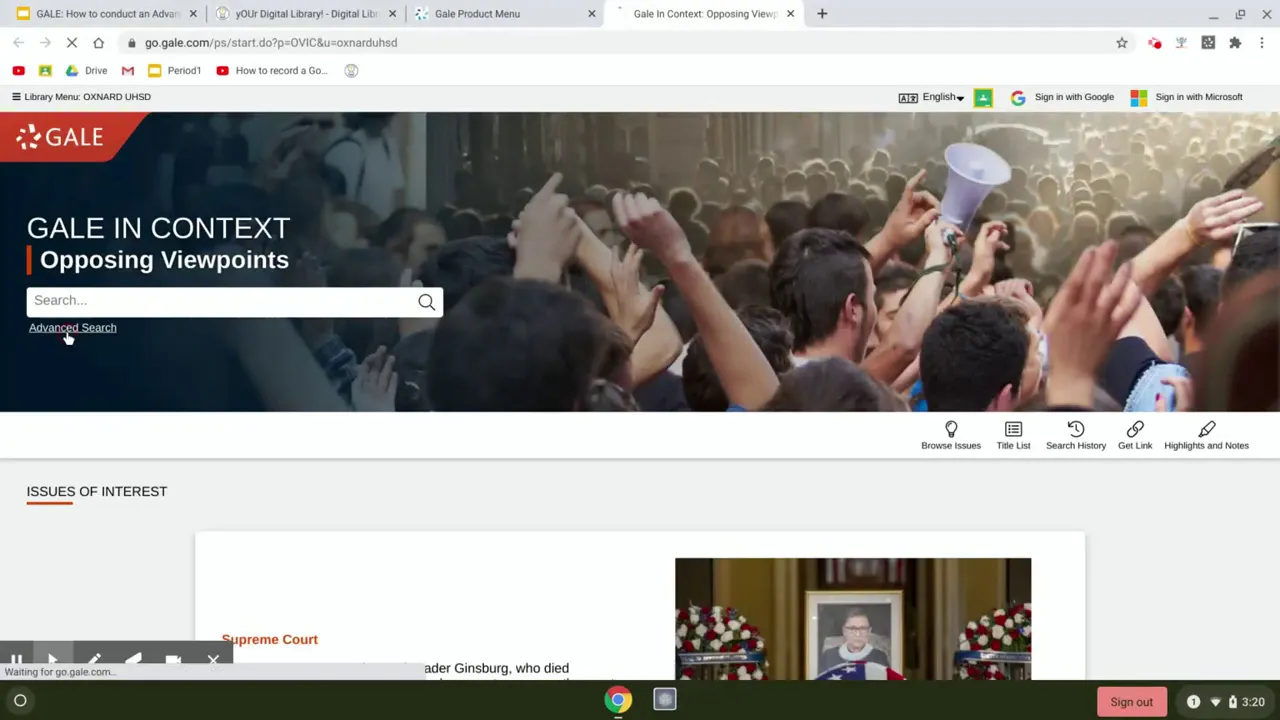The height and width of the screenshot is (720, 1280).
Task: Click the Sign out button
Action: tap(1131, 702)
